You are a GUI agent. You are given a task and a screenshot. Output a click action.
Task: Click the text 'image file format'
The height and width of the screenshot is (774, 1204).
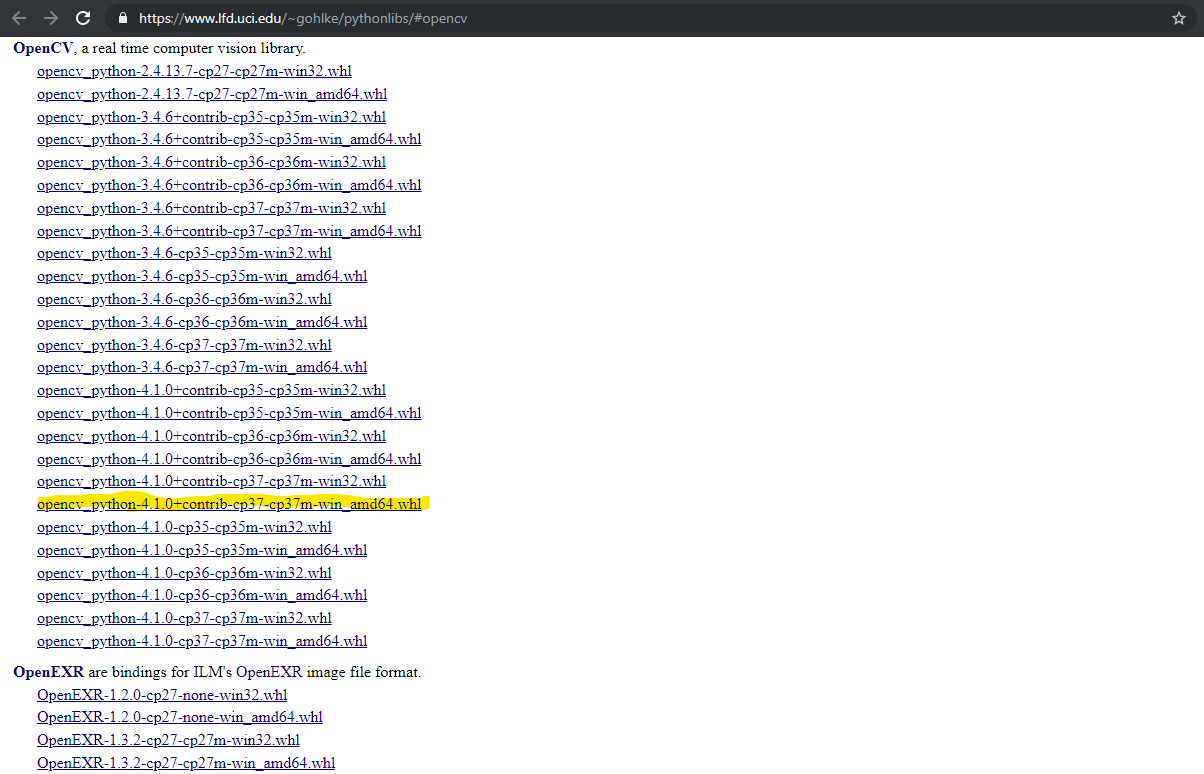click(364, 672)
